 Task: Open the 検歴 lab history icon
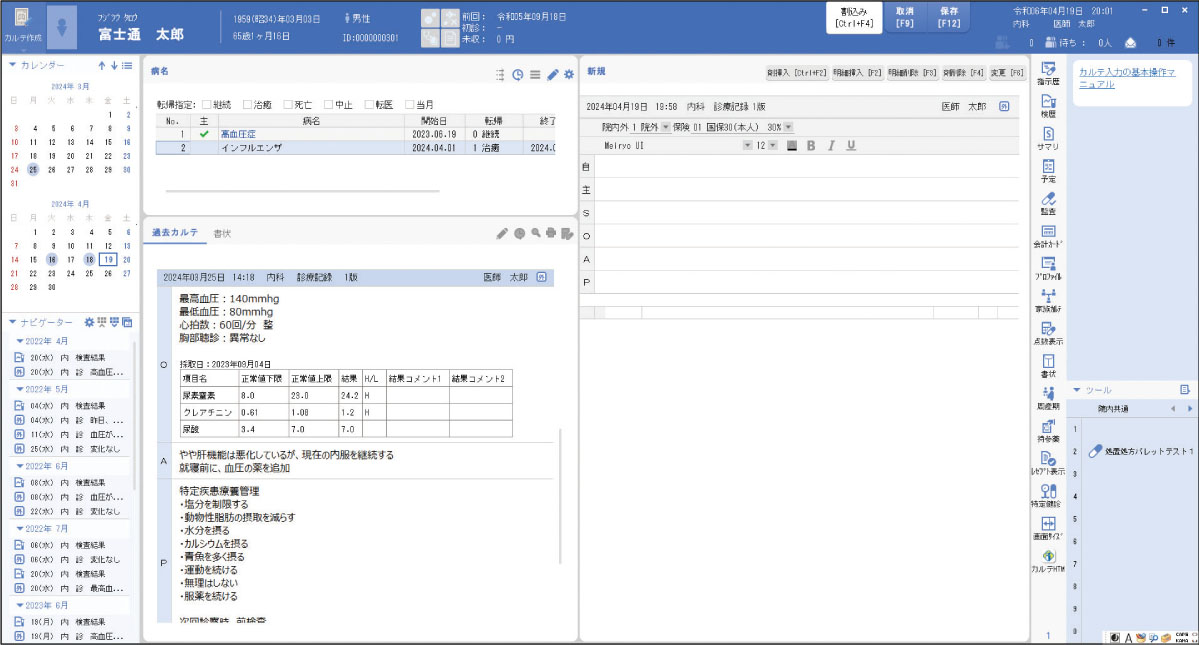(1048, 105)
